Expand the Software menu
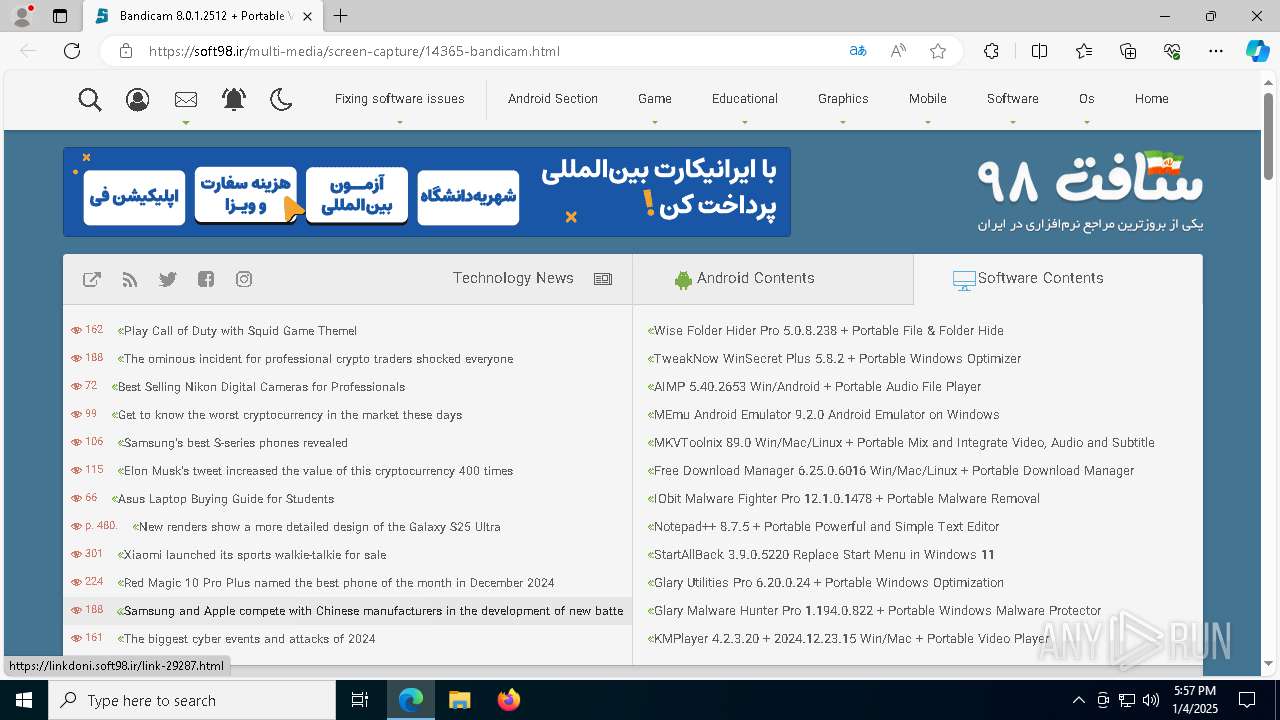The width and height of the screenshot is (1280, 720). [1013, 99]
